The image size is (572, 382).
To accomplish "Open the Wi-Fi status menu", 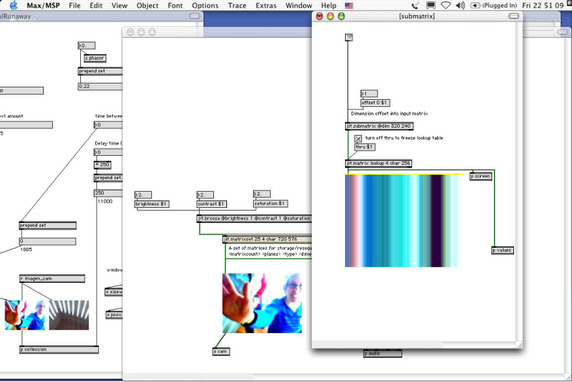I will coord(445,5).
